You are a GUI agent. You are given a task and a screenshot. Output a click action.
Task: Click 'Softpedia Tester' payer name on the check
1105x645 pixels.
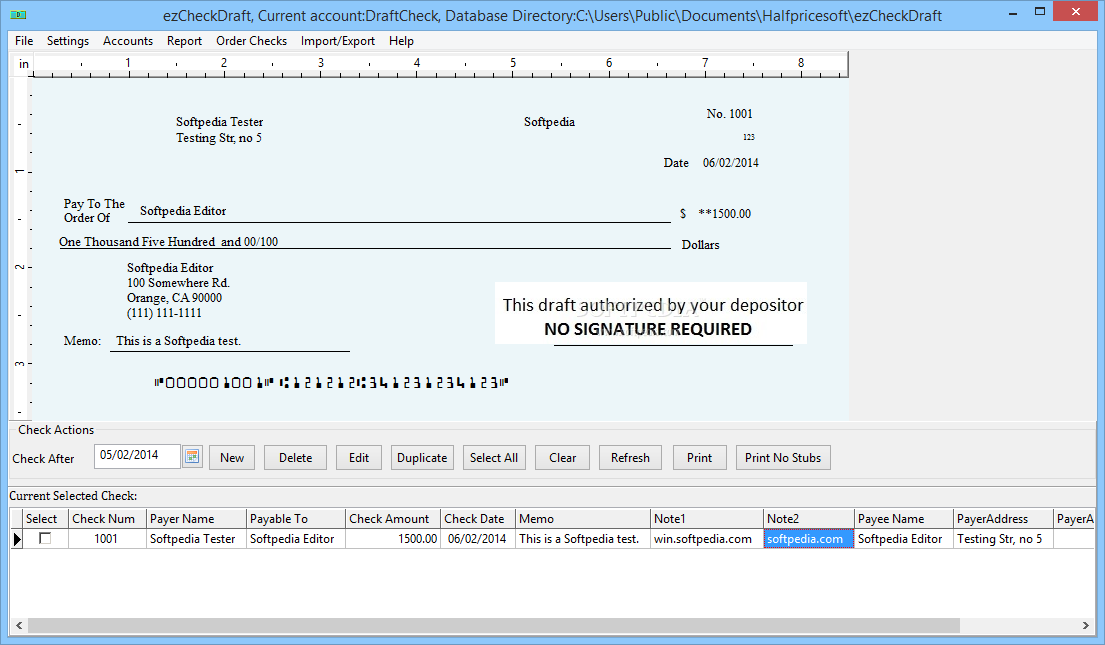coord(219,122)
